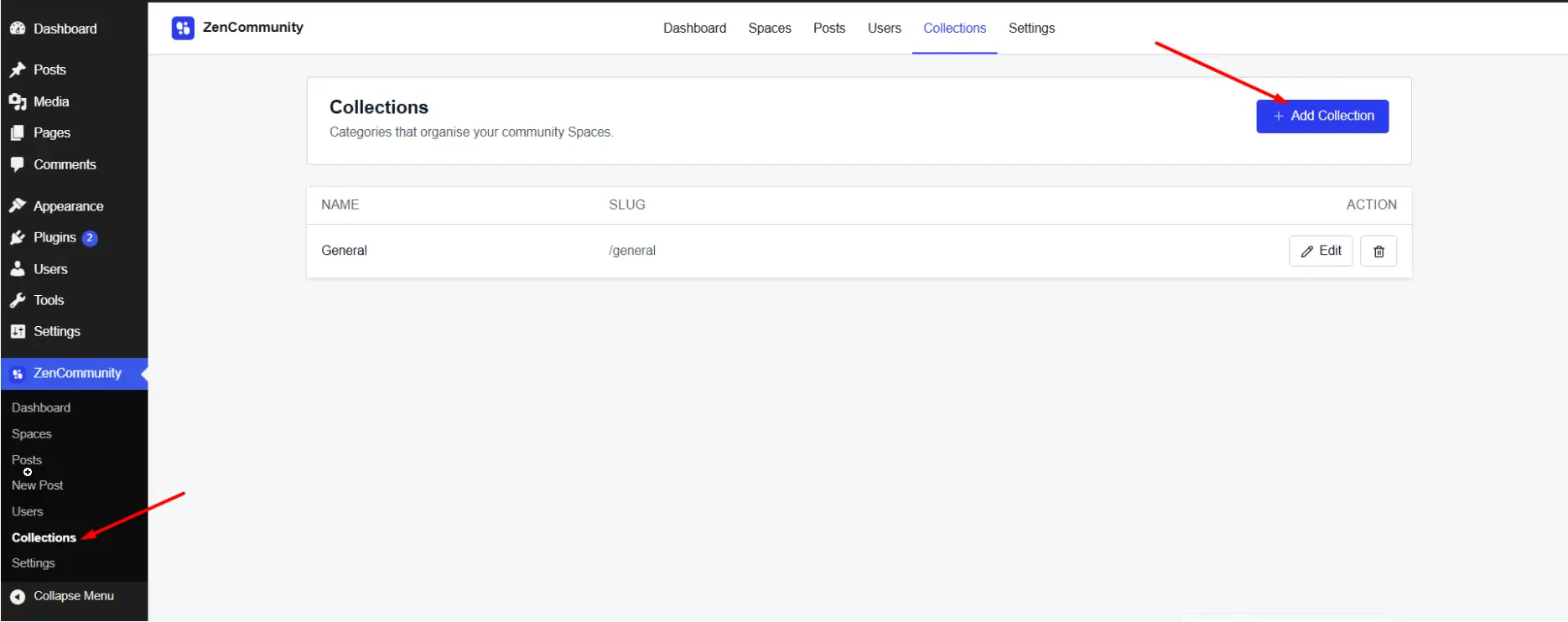The width and height of the screenshot is (1568, 622).
Task: Click the WordPress Settings sliders icon
Action: [x=18, y=332]
